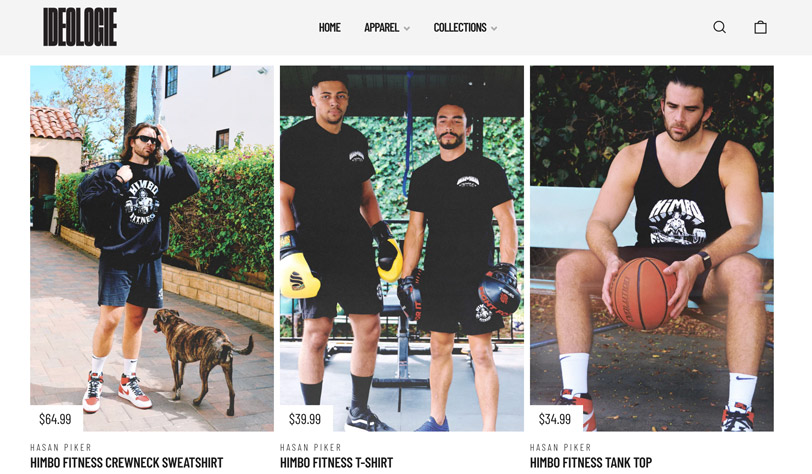812x474 pixels.
Task: Click the $64.99 price tag
Action: 55,419
